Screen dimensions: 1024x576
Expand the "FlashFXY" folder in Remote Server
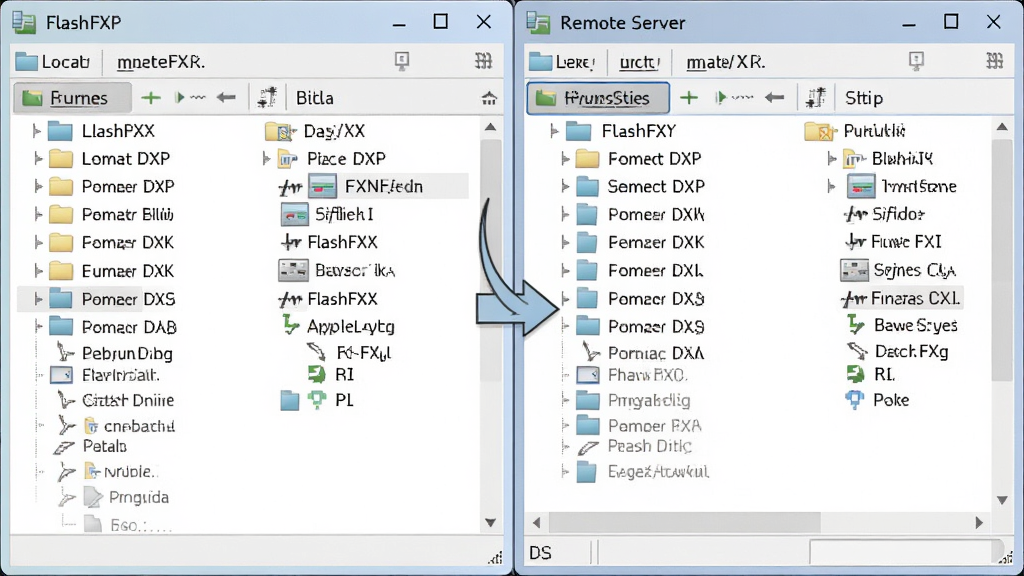point(554,131)
